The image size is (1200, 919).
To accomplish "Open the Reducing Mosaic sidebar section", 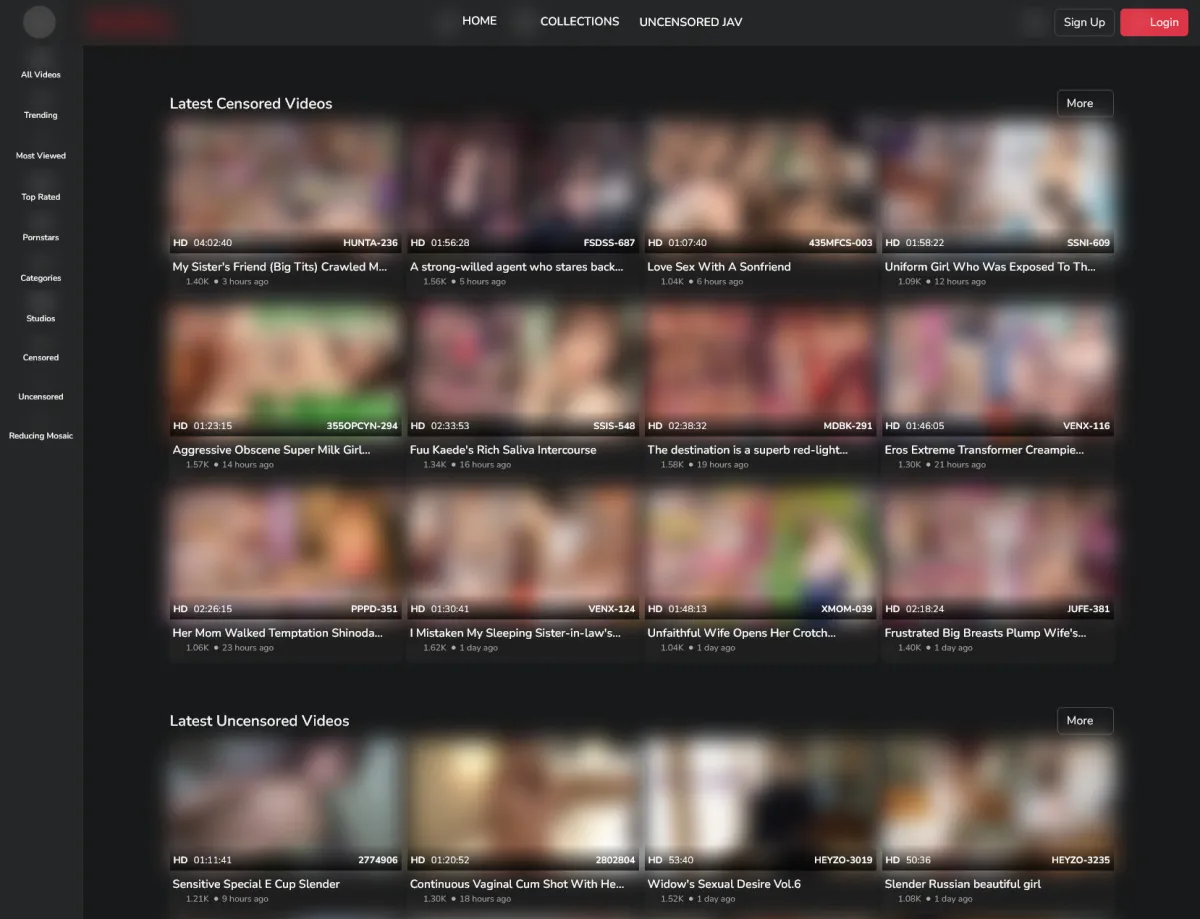I will [x=41, y=436].
